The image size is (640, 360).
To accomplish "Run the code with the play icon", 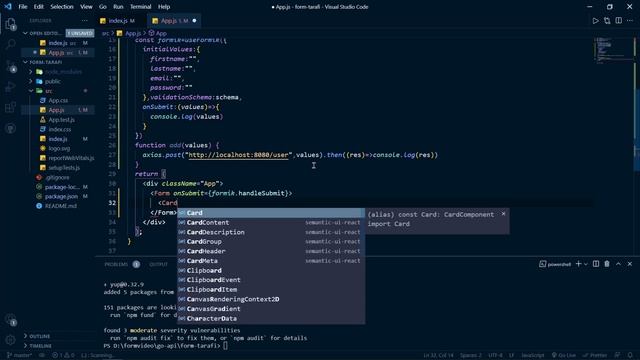I will pyautogui.click(x=596, y=21).
